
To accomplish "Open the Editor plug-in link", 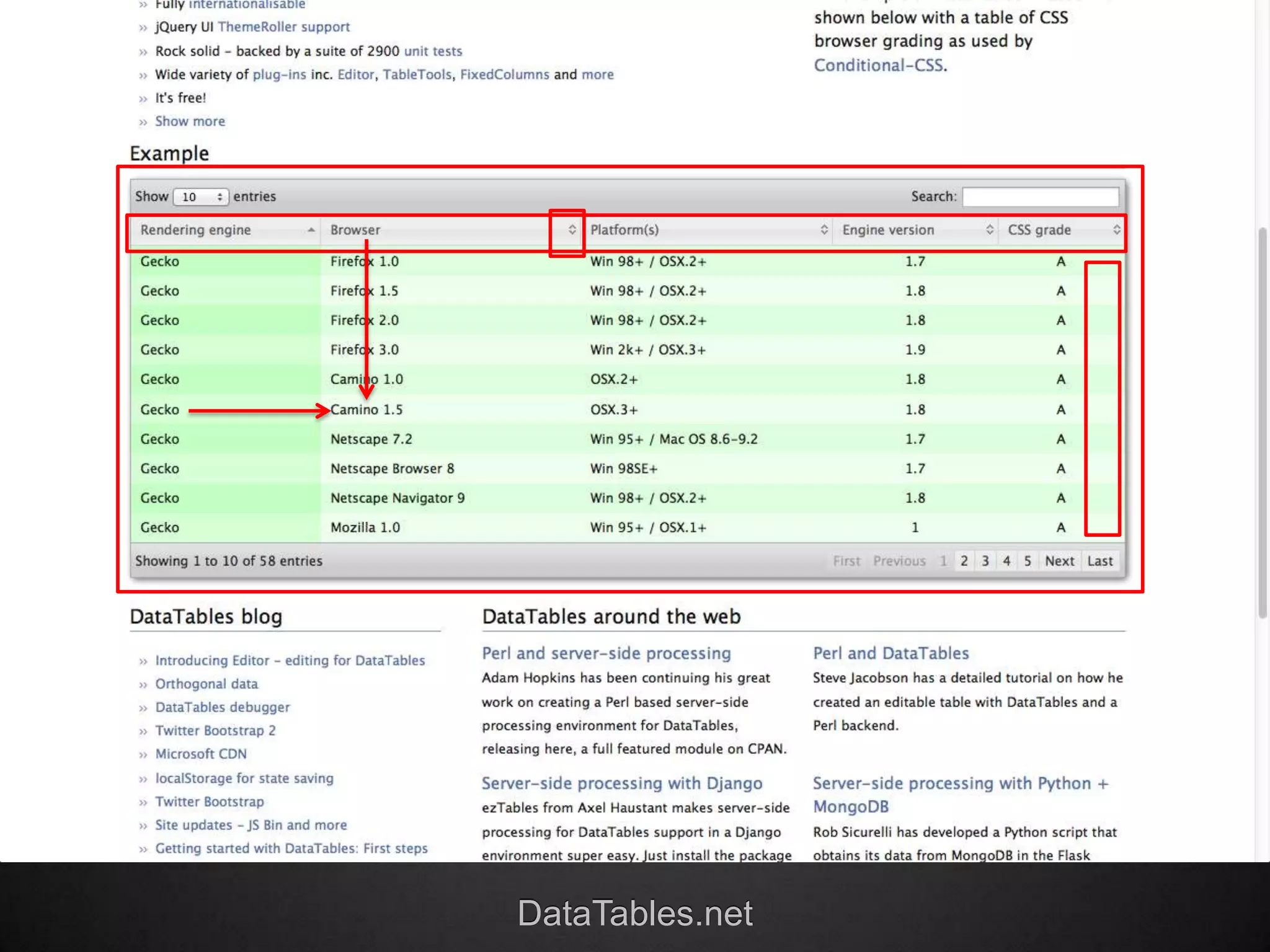I will click(356, 74).
